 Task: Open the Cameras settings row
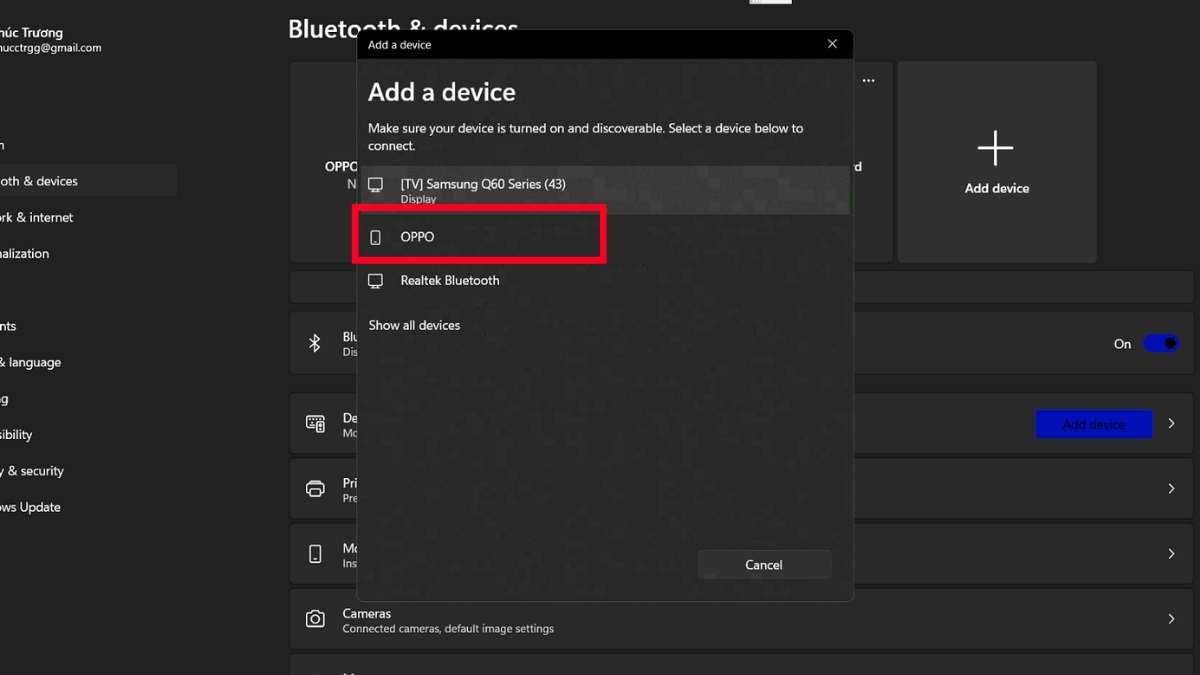click(x=743, y=620)
